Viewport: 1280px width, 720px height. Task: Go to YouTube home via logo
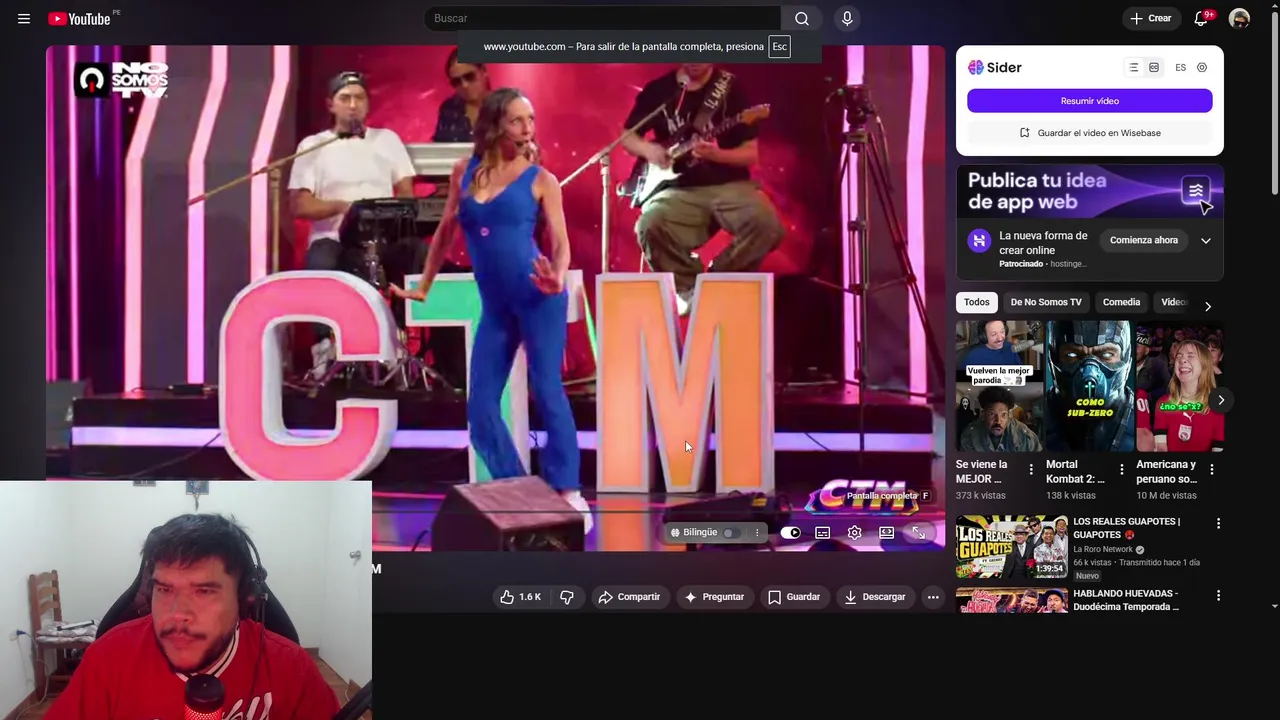pos(79,19)
